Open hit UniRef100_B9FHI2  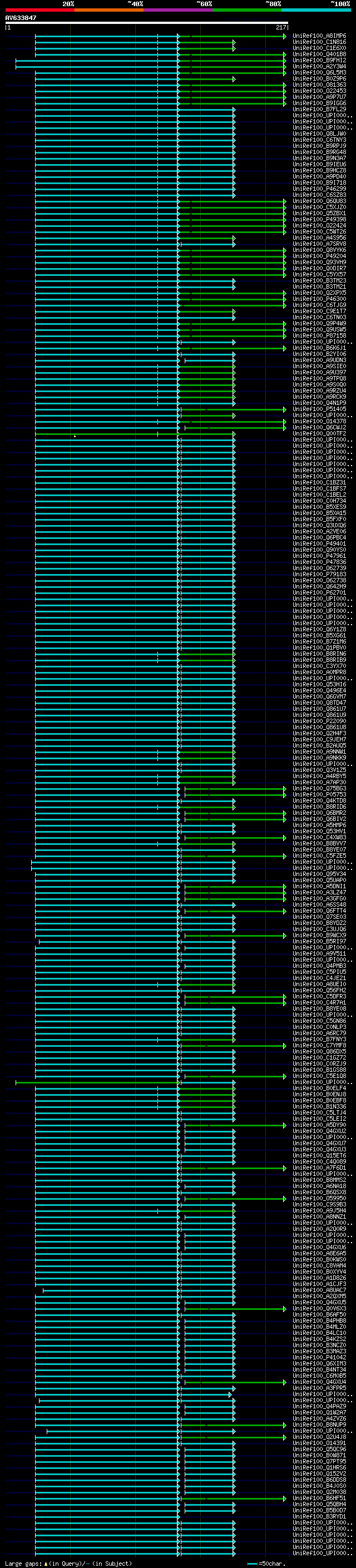point(319,60)
